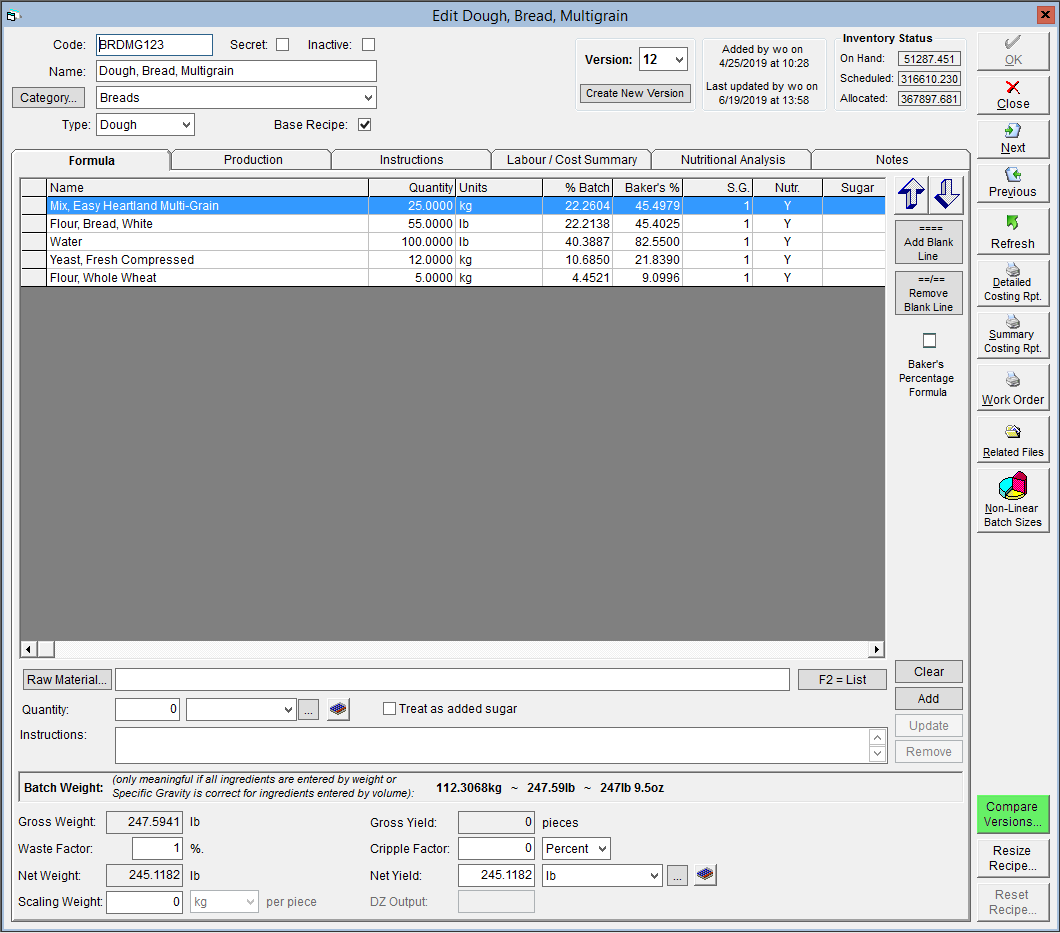Enable Baker's Percentage Formula checkbox
The height and width of the screenshot is (933, 1060).
coord(930,340)
